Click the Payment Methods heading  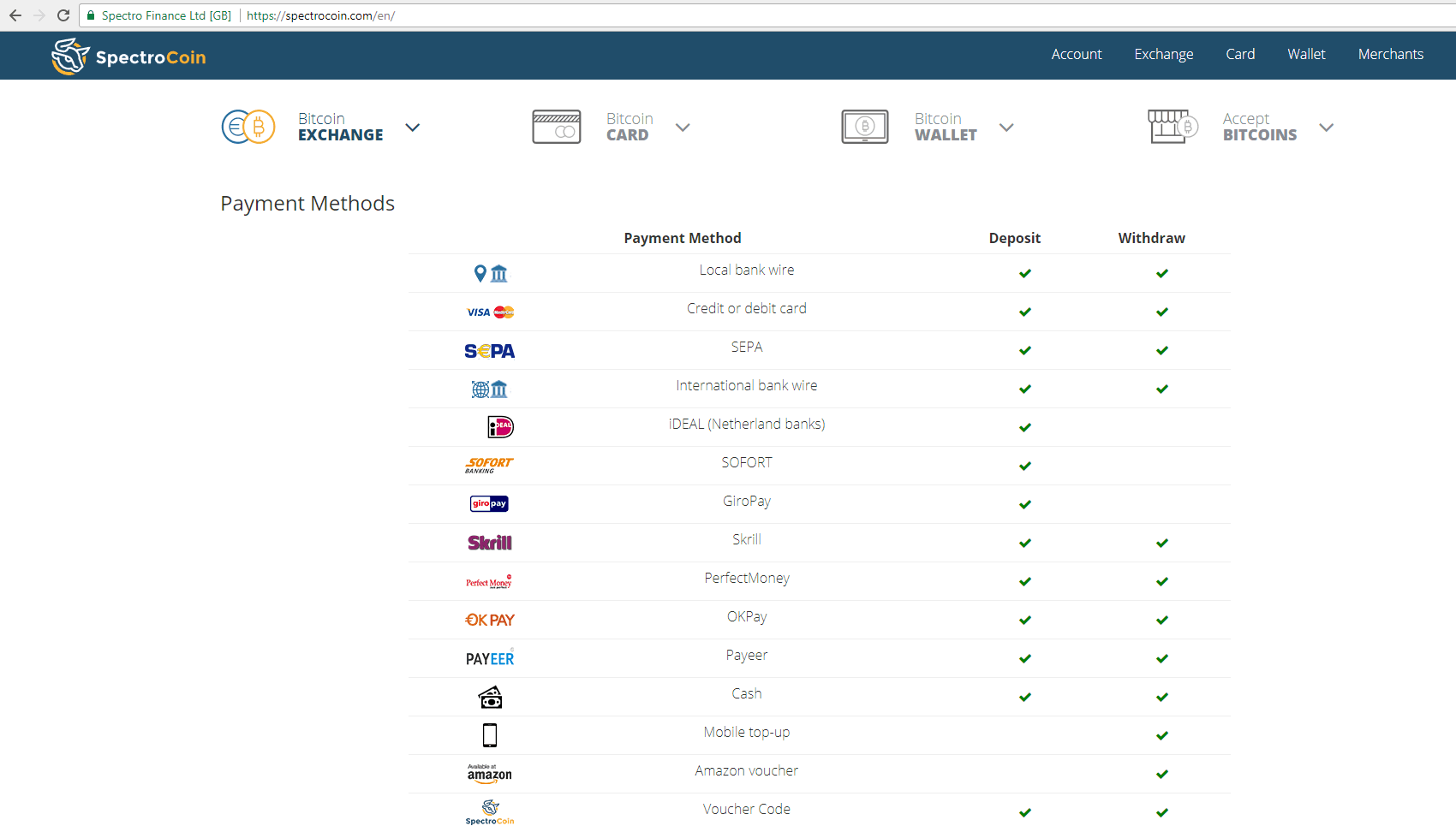[307, 204]
